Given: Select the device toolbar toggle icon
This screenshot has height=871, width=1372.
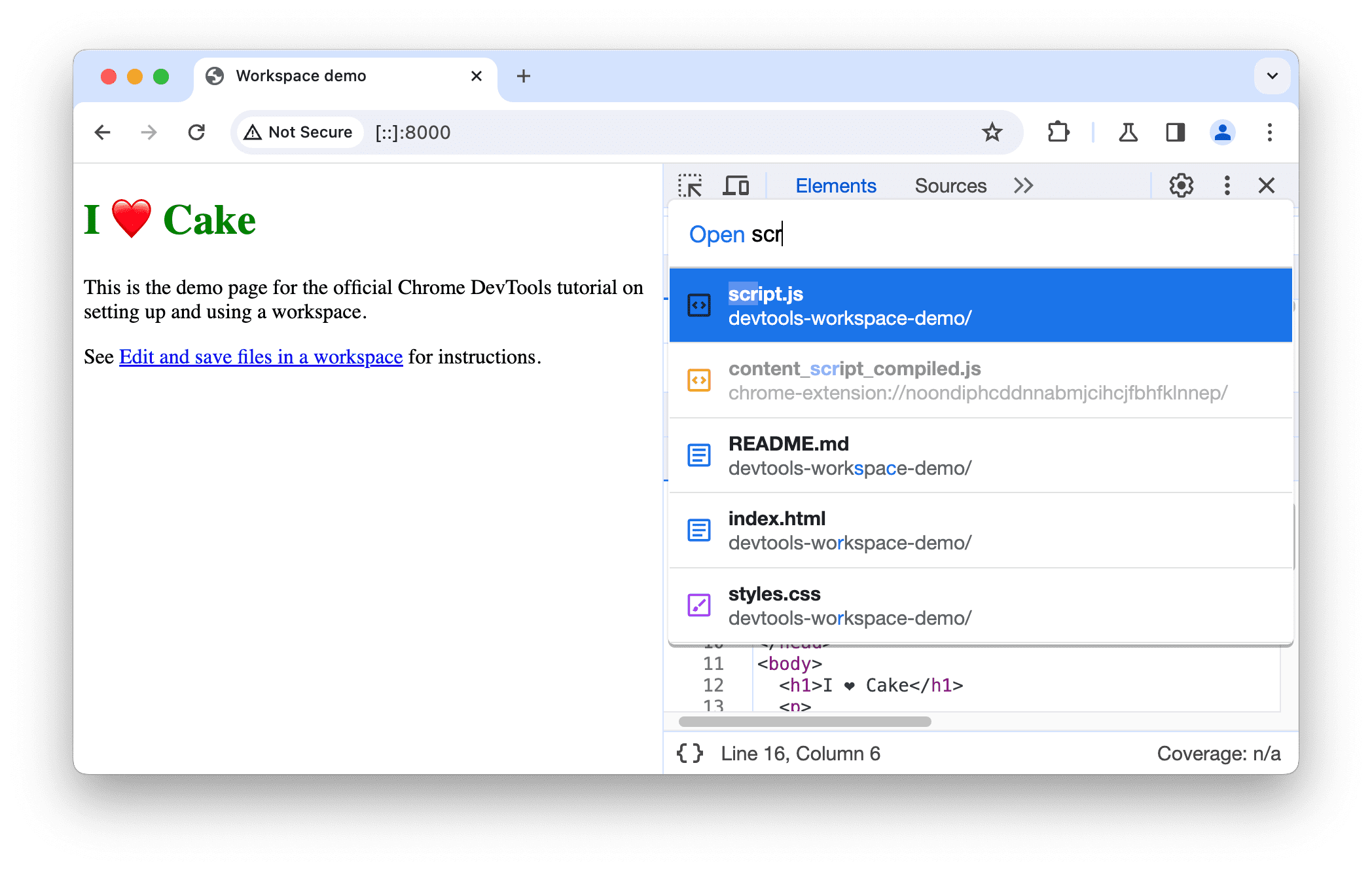Looking at the screenshot, I should point(737,186).
